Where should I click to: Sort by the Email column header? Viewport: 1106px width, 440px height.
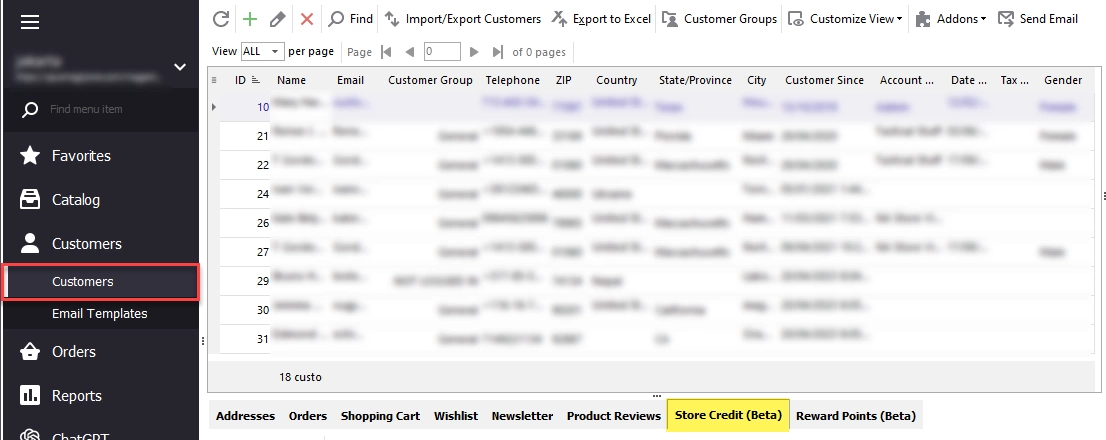click(x=350, y=80)
